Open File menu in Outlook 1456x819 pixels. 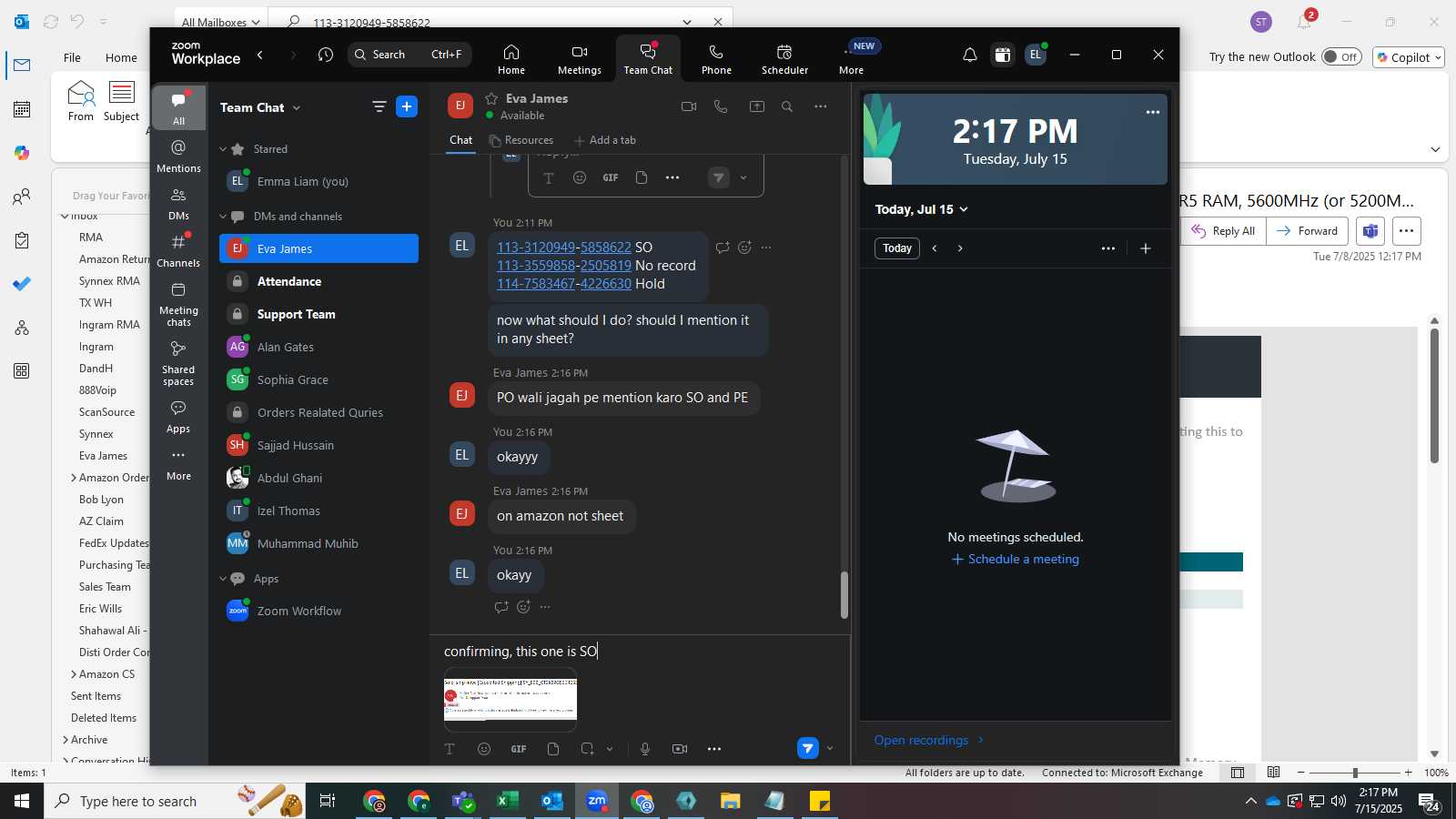coord(72,57)
